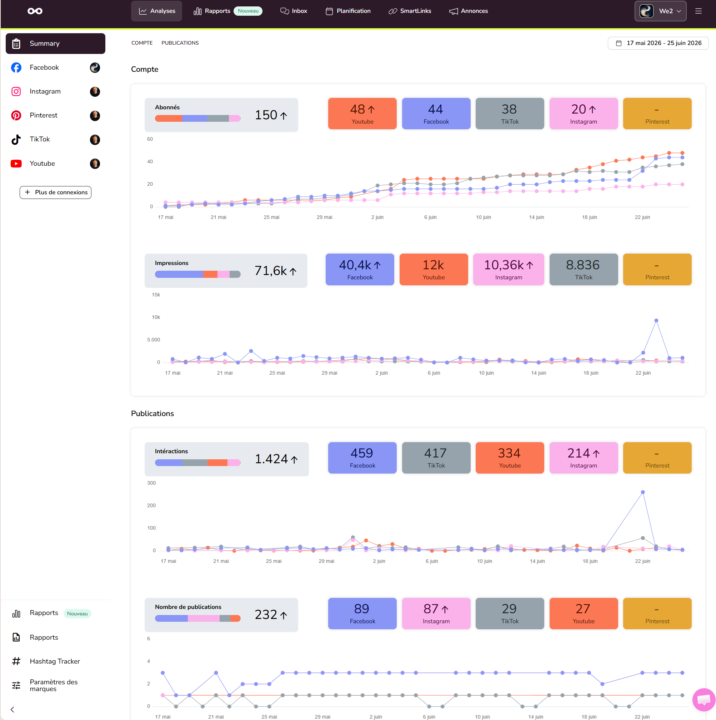
Task: Click the TikTok icon in sidebar
Action: point(16,140)
